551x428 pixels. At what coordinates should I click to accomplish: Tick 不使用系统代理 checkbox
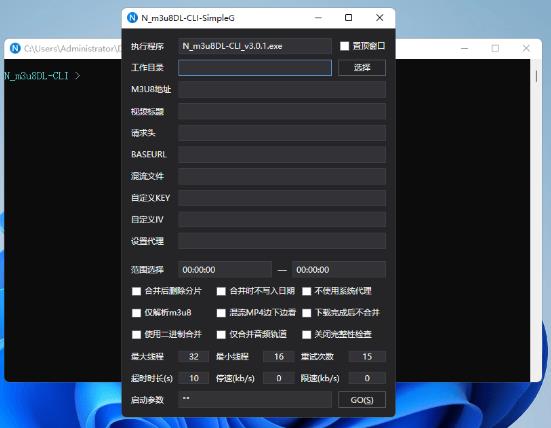click(306, 291)
